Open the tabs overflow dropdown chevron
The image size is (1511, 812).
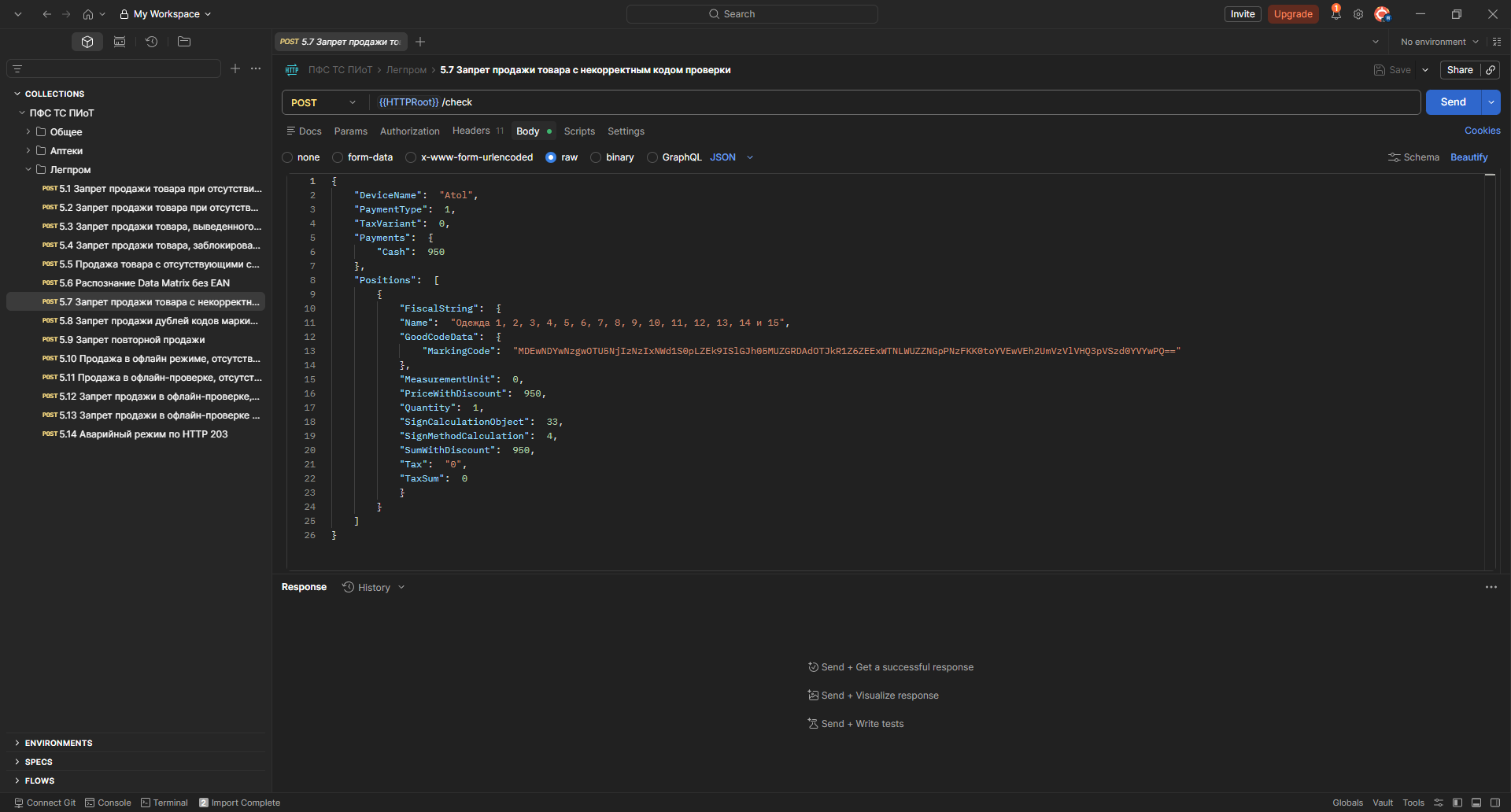click(1376, 42)
